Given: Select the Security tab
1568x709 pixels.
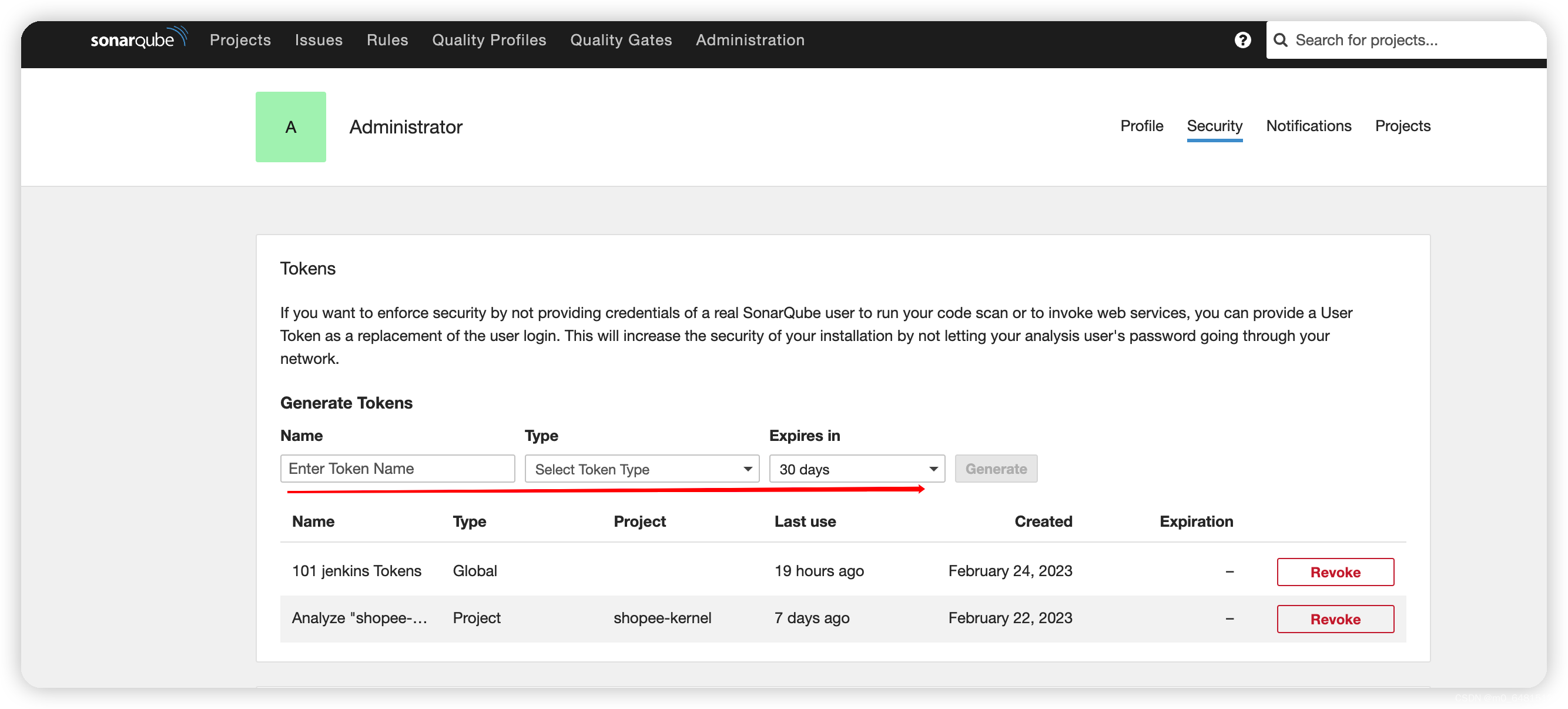Looking at the screenshot, I should coord(1214,126).
